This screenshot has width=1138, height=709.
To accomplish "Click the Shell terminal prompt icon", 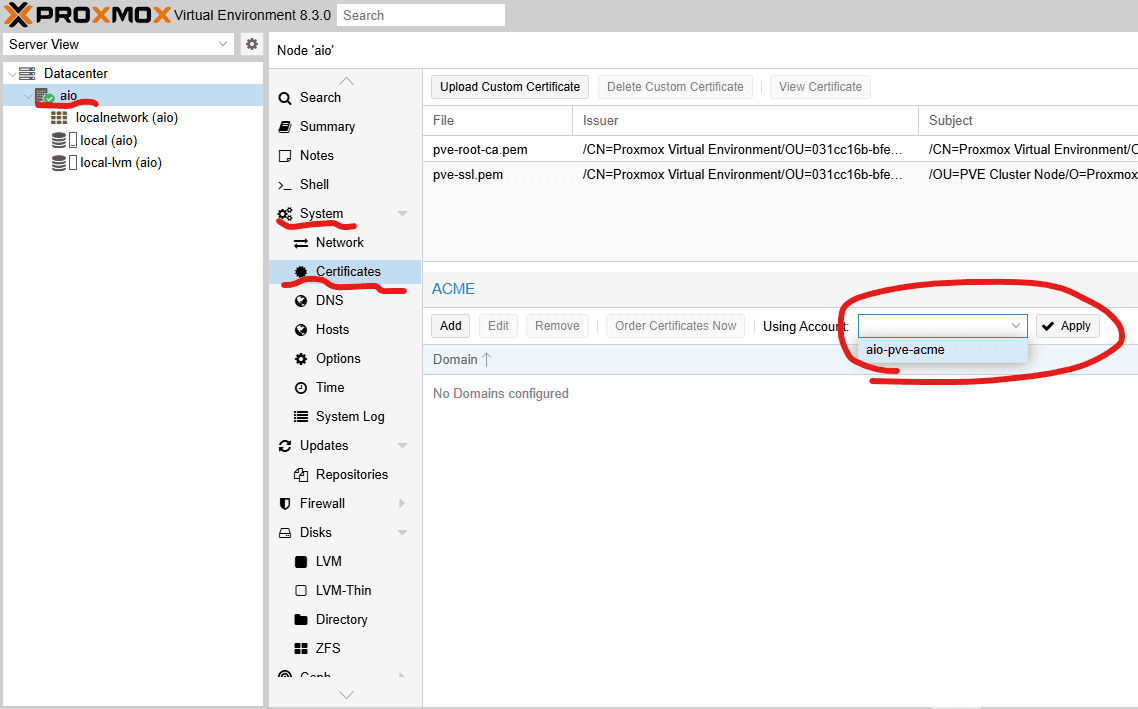I will [x=285, y=185].
